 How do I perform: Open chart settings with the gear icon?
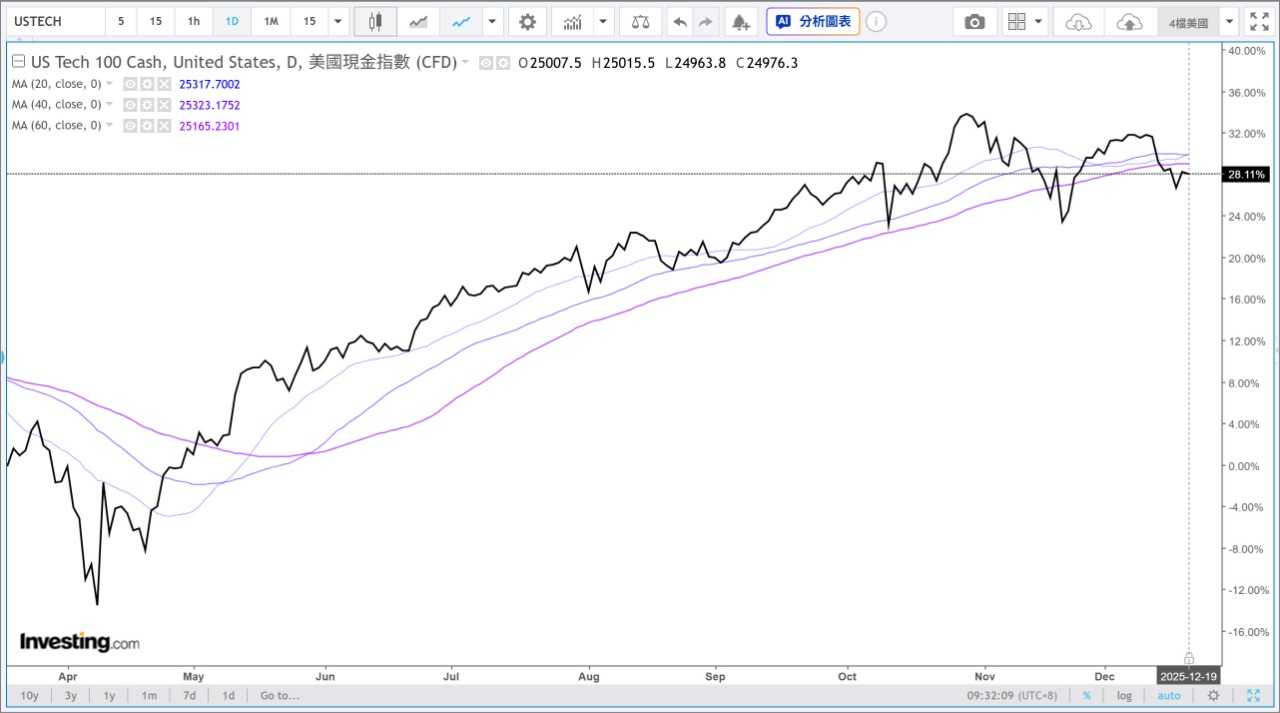pyautogui.click(x=527, y=20)
